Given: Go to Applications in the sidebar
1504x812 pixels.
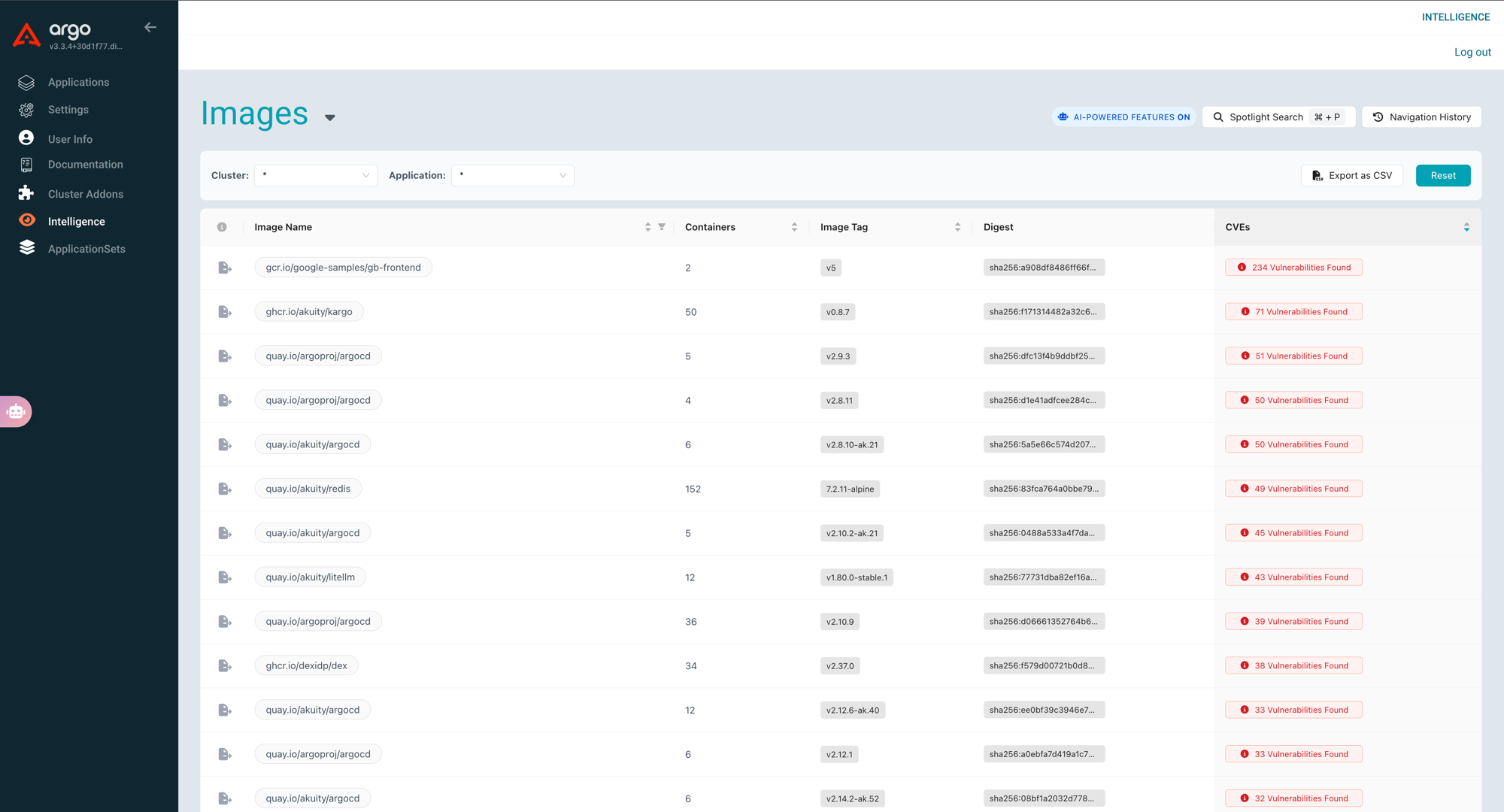Looking at the screenshot, I should click(x=78, y=82).
